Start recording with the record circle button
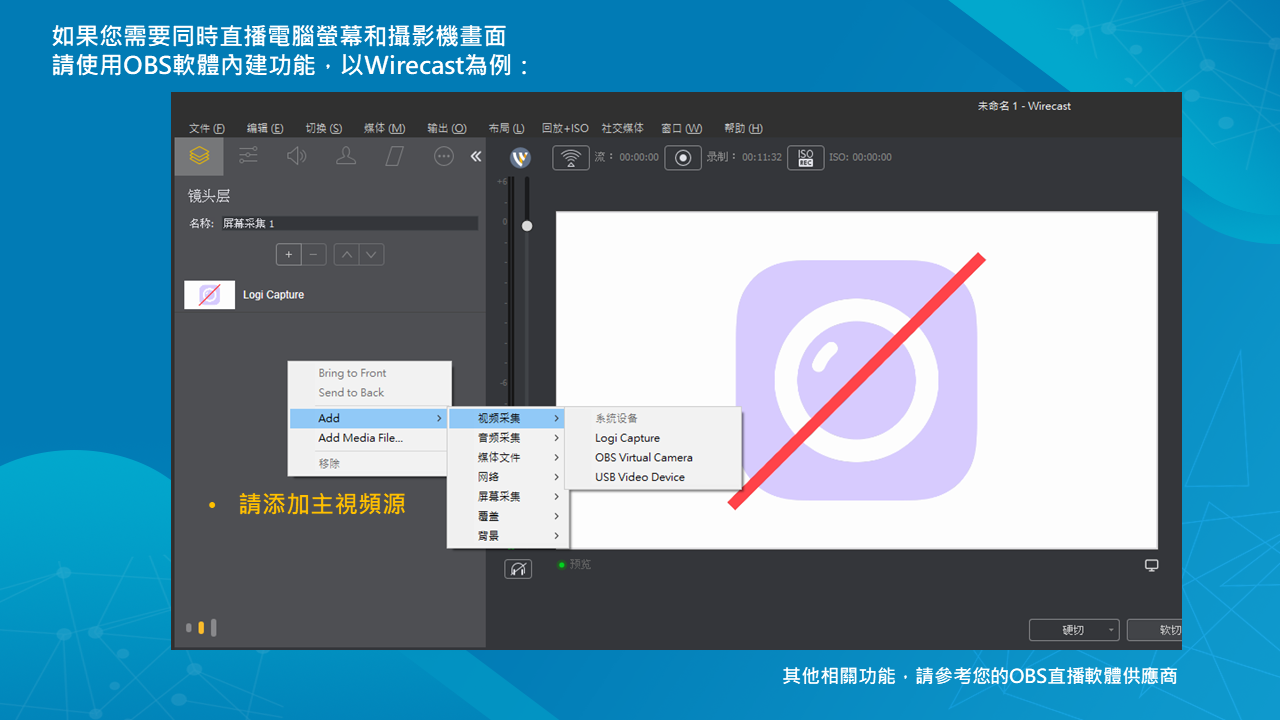The height and width of the screenshot is (720, 1280). click(683, 157)
